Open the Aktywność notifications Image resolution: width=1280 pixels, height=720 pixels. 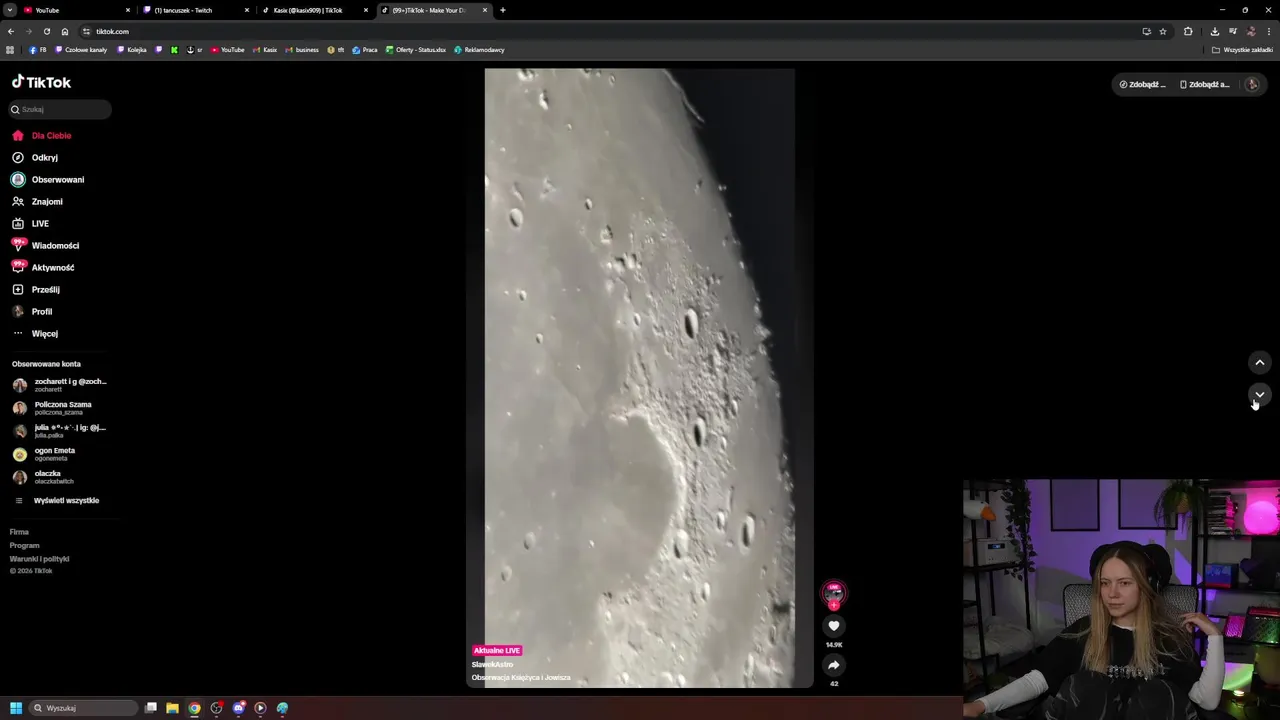click(x=43, y=267)
